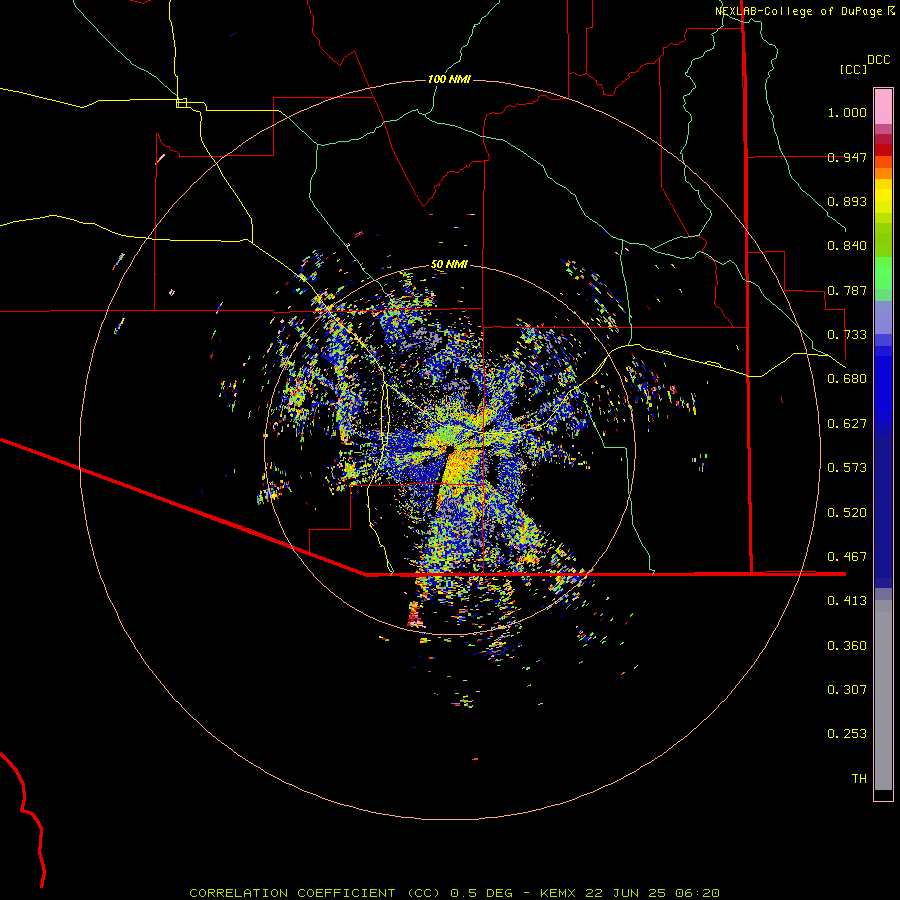Click the 0.413 scale value
The width and height of the screenshot is (900, 900).
847,601
